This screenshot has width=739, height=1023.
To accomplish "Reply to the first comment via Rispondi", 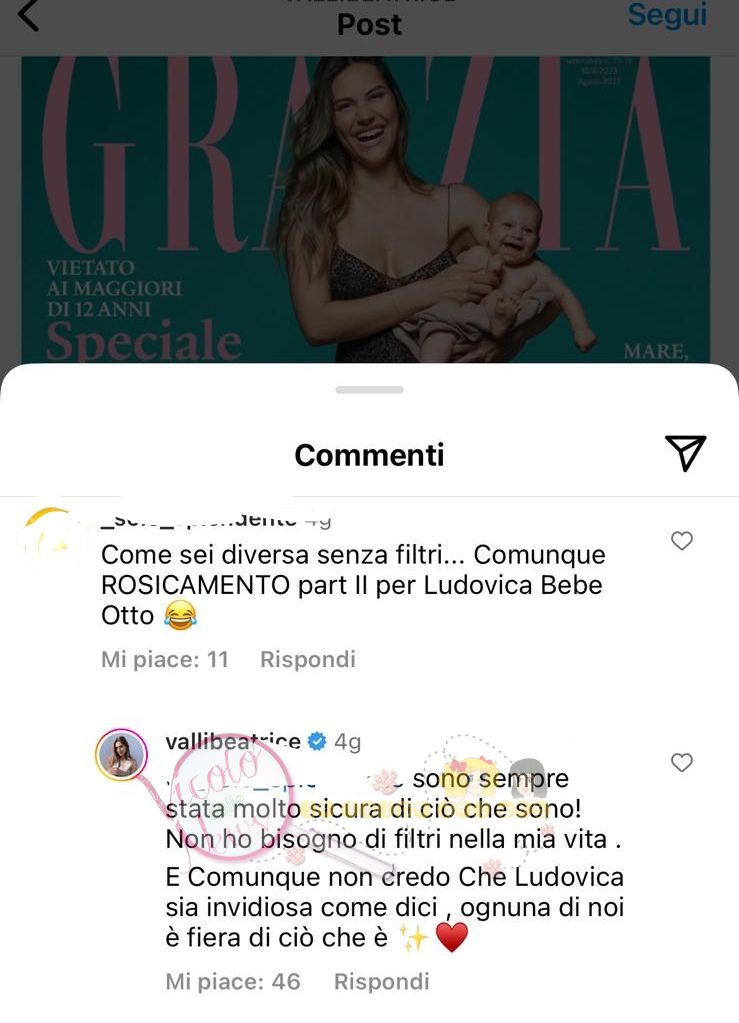I will point(308,659).
